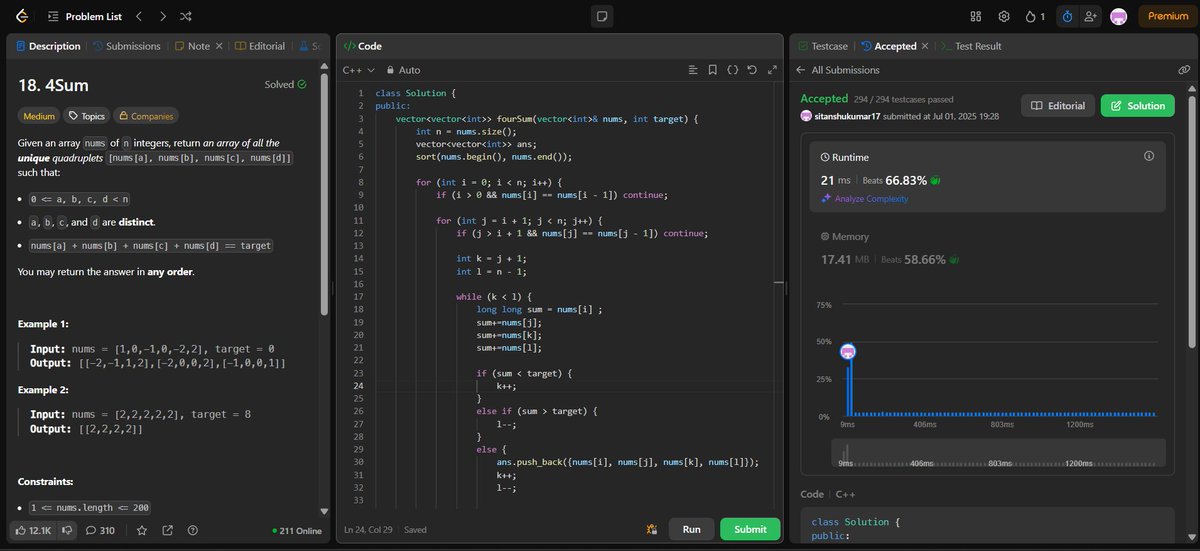Open the notes sticky icon in top bar
This screenshot has height=551, width=1200.
point(601,16)
